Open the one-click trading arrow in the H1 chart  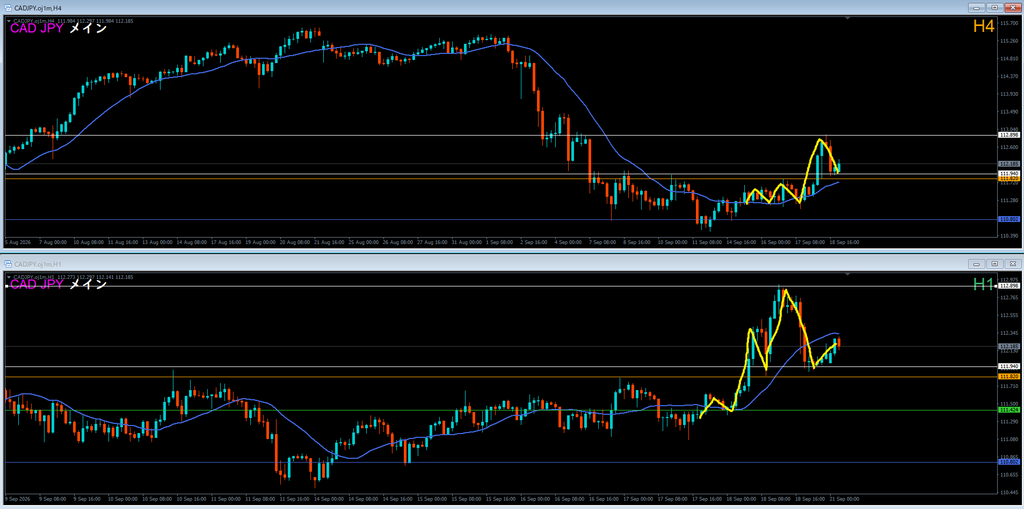[x=9, y=276]
